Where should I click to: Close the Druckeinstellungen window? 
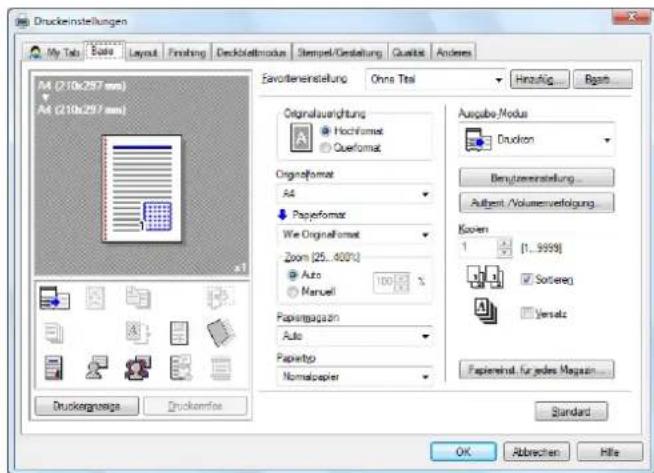coord(631,17)
